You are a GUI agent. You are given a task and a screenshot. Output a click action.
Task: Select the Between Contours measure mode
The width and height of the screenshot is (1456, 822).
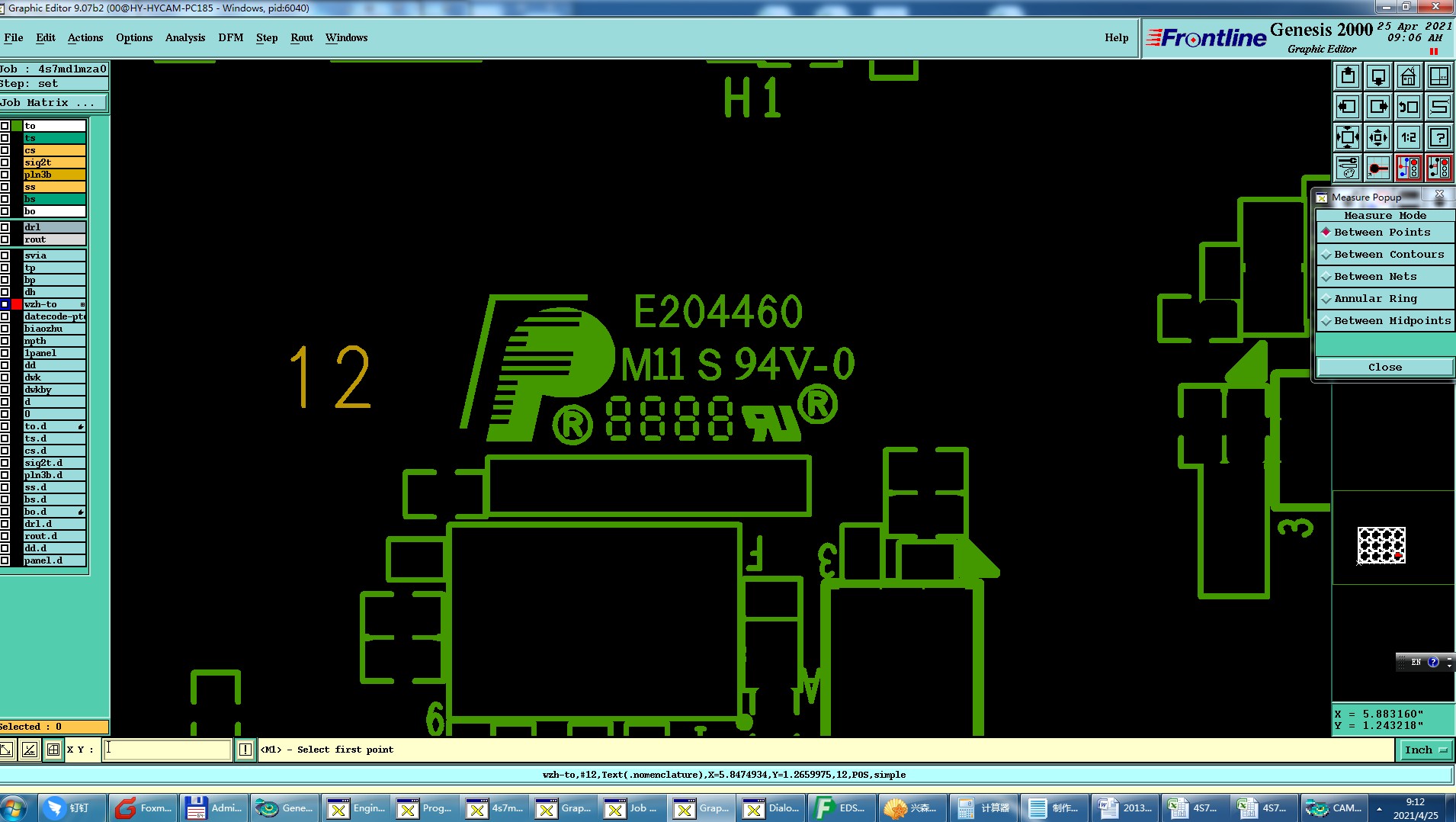point(1384,255)
